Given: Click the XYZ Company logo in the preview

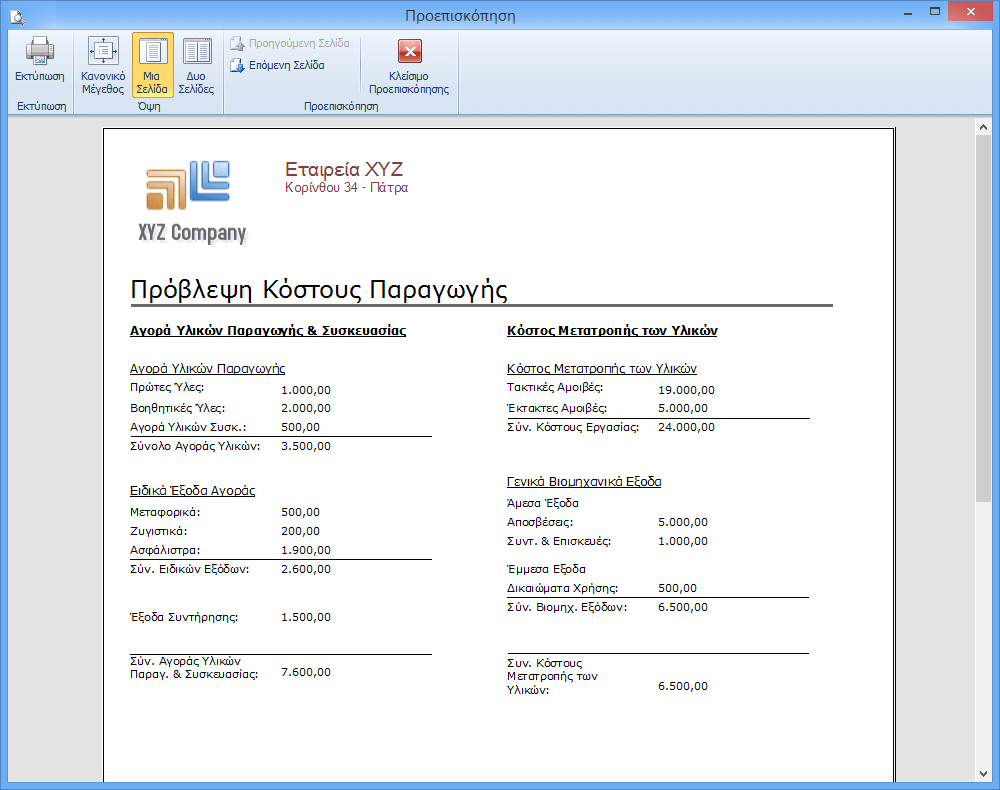Looking at the screenshot, I should click(190, 201).
